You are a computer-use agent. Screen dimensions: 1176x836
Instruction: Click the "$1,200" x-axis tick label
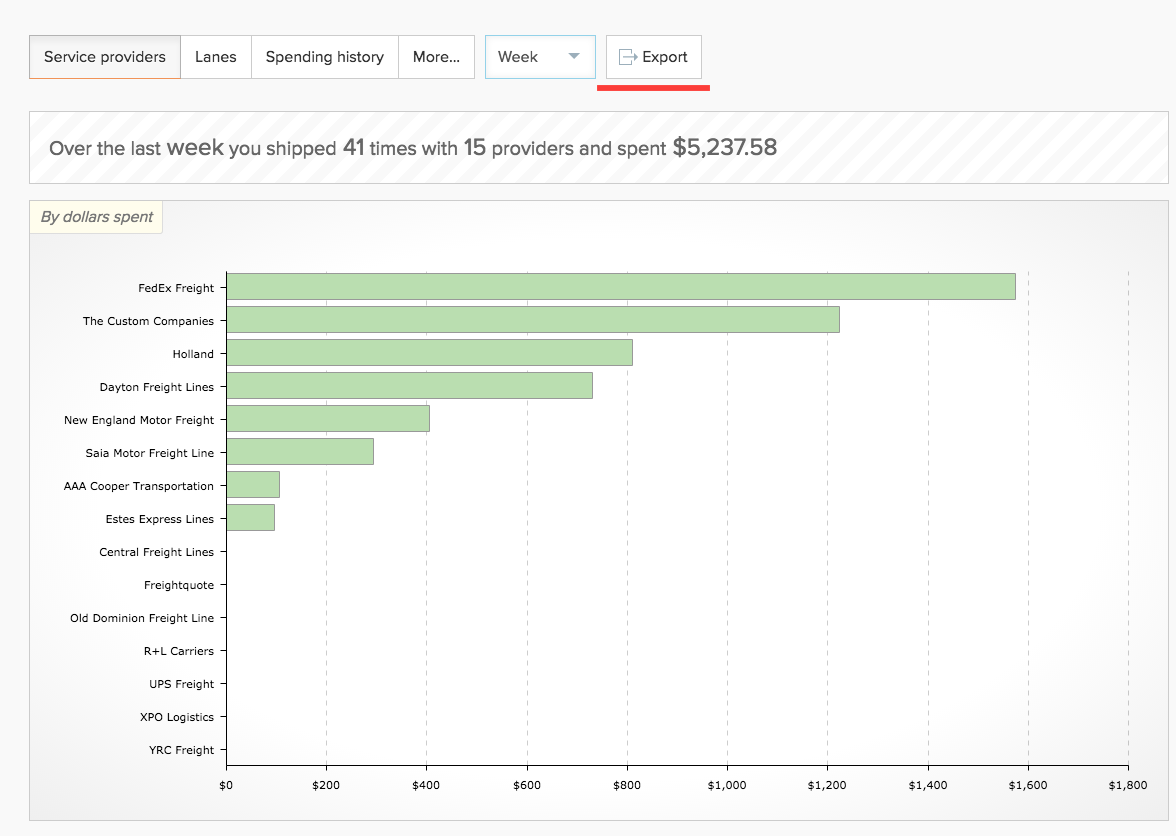(827, 785)
